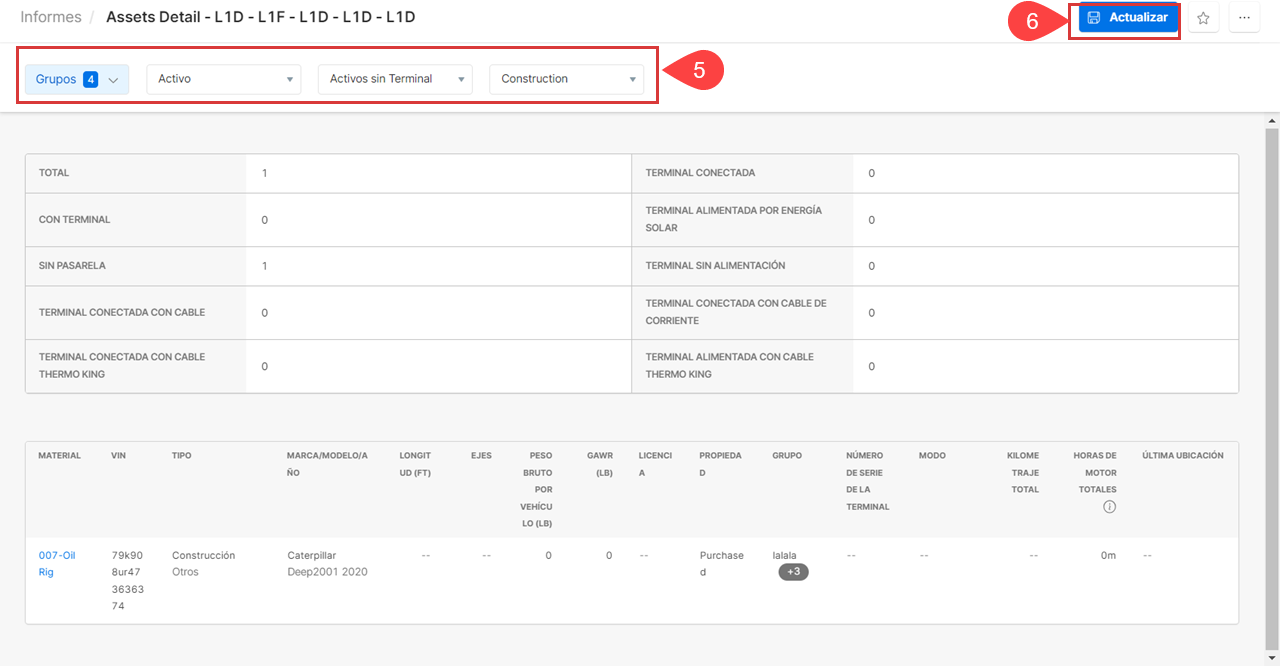Click the VIN column header

[119, 455]
